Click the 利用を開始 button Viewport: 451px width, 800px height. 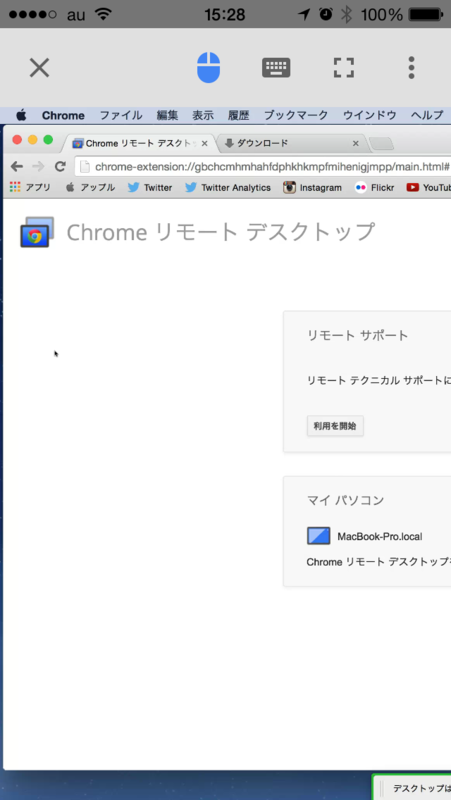click(335, 426)
